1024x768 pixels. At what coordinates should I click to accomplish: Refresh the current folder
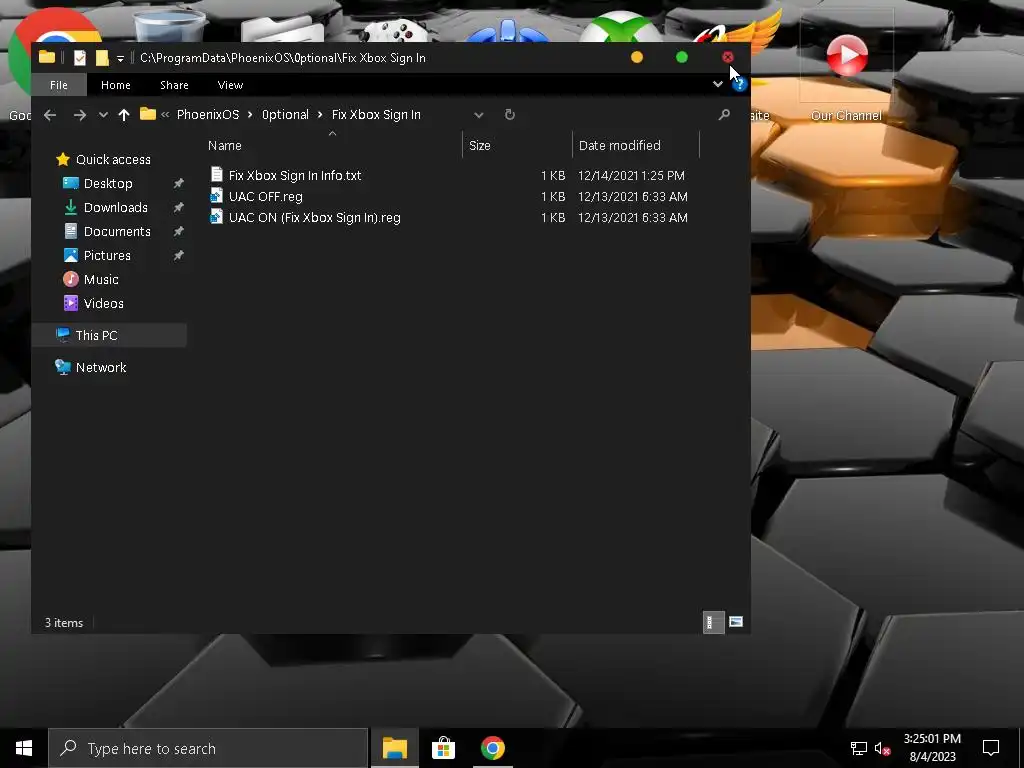pos(510,115)
